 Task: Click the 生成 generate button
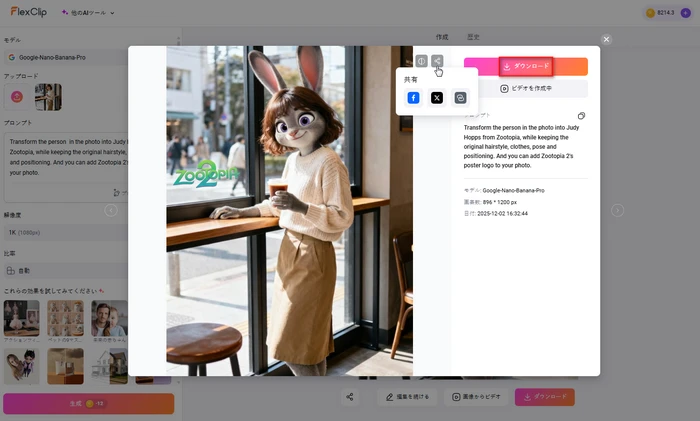point(88,404)
